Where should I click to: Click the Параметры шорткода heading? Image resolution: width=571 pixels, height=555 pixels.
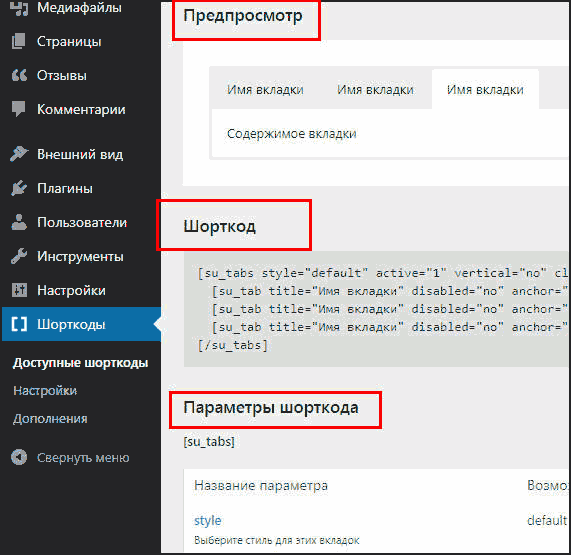tap(271, 408)
